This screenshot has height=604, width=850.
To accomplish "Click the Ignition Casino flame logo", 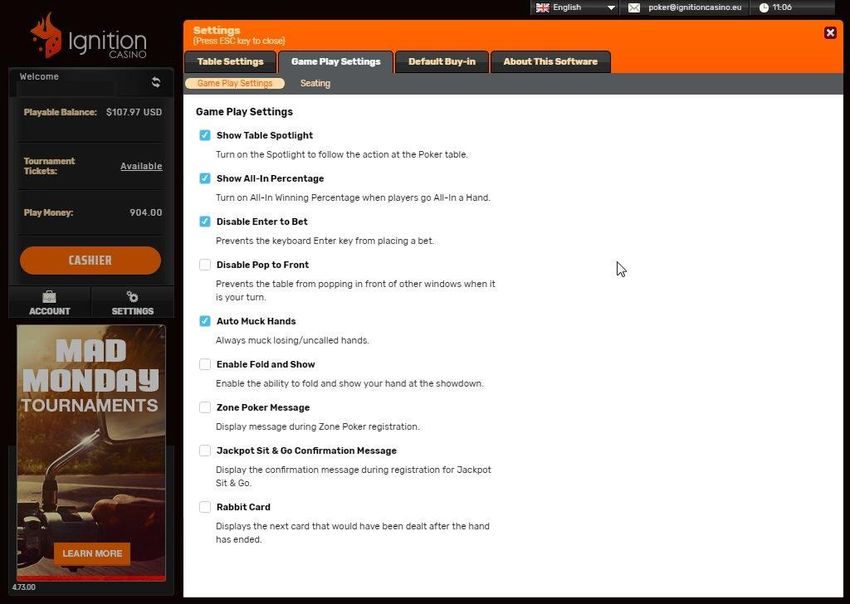I will pyautogui.click(x=46, y=36).
